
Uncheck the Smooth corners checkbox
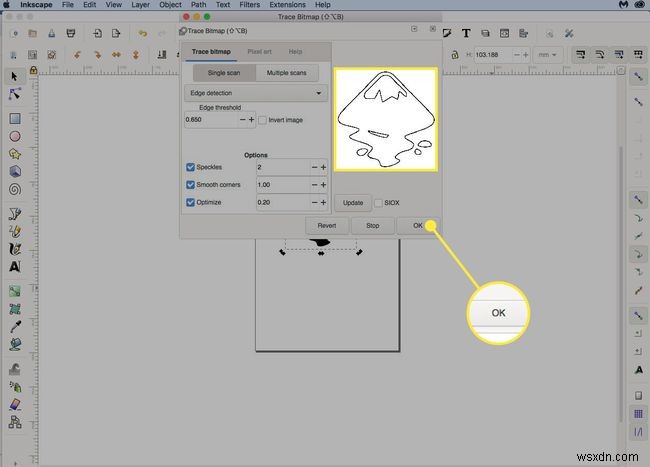[190, 185]
